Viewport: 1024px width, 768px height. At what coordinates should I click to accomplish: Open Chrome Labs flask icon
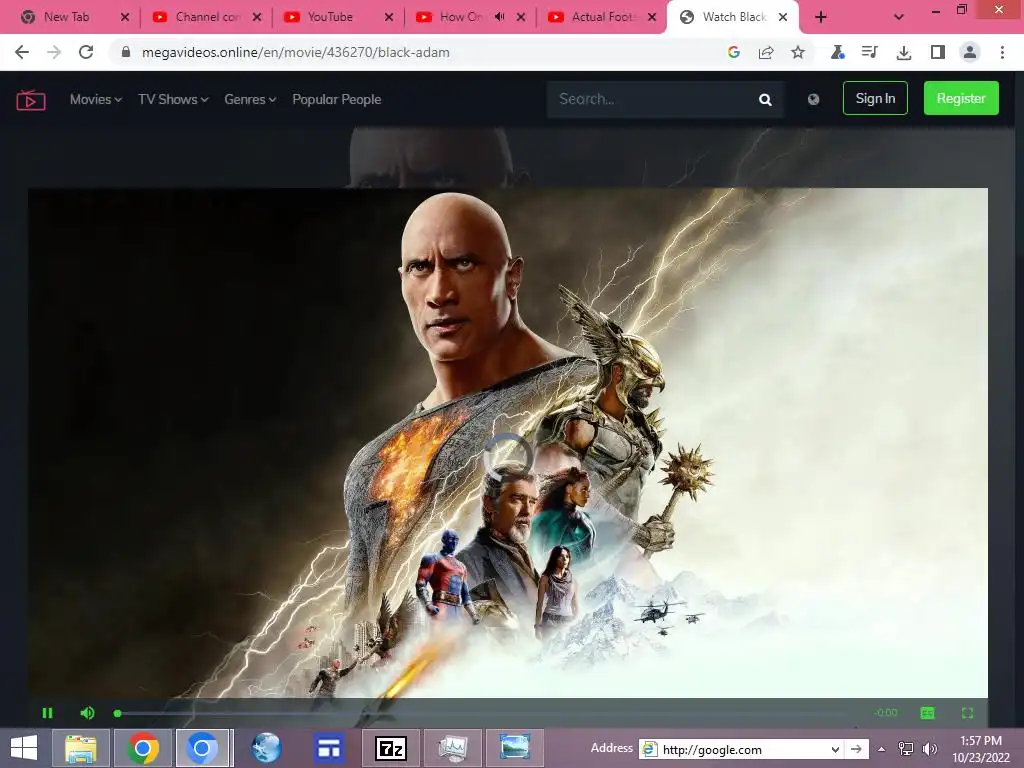point(837,52)
